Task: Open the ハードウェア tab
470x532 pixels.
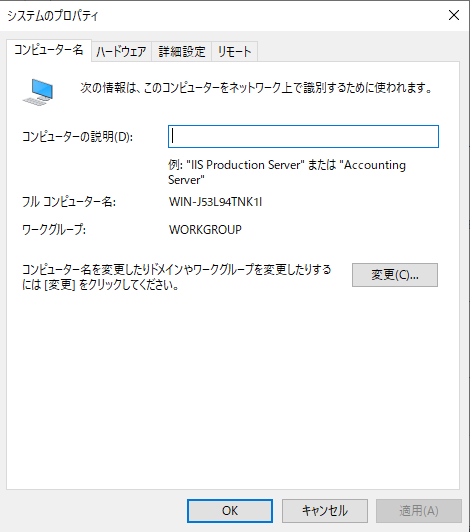Action: [x=121, y=52]
